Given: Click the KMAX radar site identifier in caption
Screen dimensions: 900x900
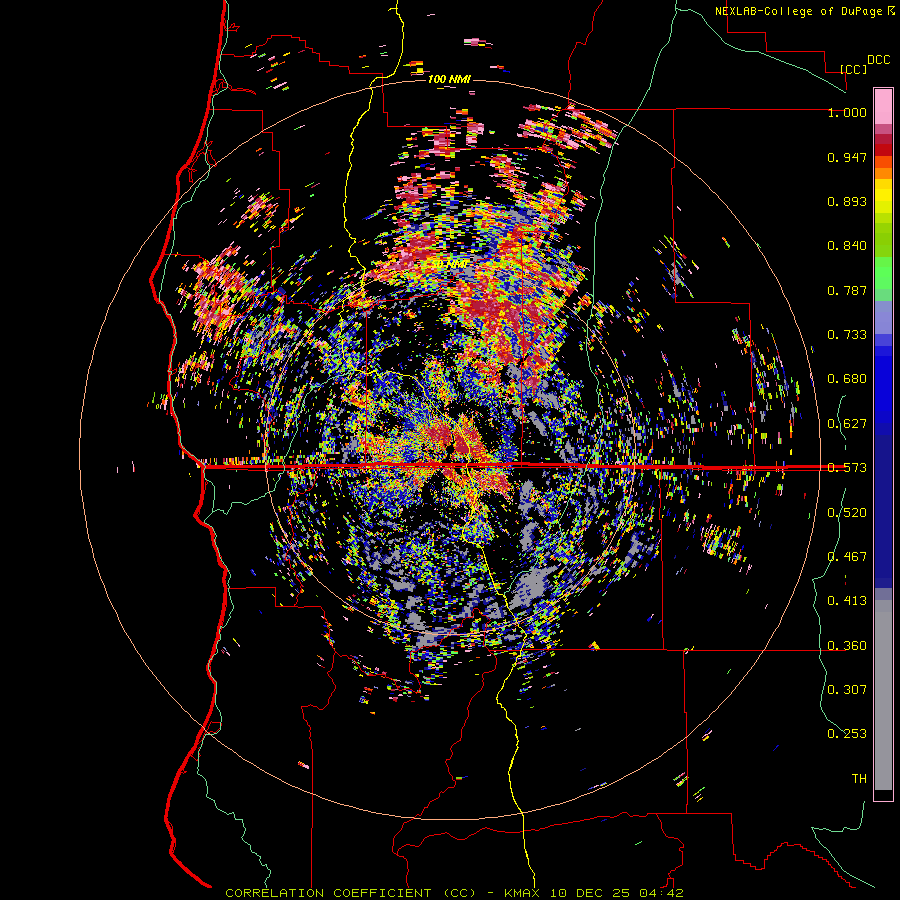Looking at the screenshot, I should (523, 893).
